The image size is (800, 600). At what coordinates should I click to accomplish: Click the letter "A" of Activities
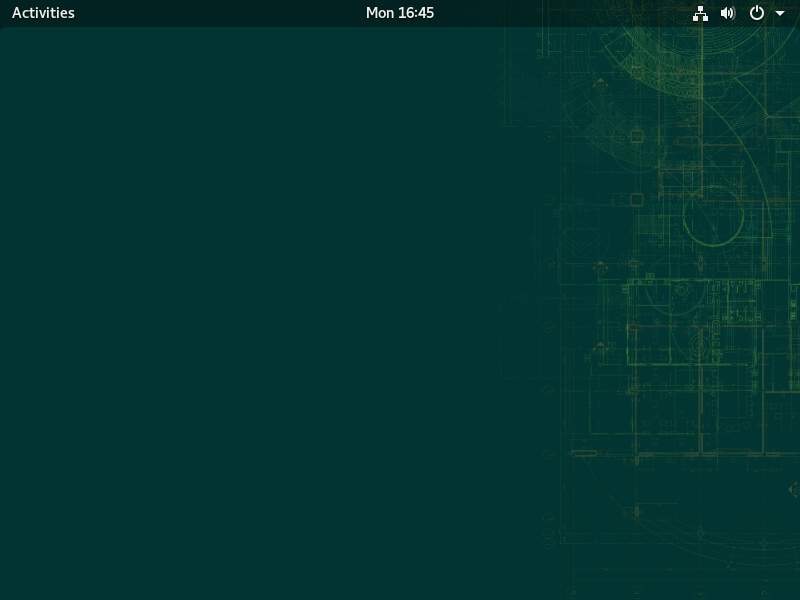coord(17,13)
